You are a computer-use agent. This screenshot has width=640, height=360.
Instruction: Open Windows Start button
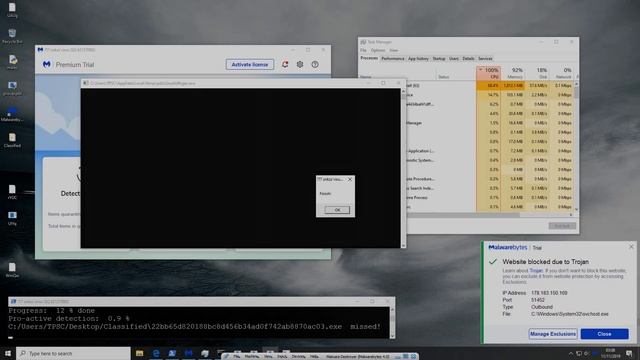click(8, 353)
